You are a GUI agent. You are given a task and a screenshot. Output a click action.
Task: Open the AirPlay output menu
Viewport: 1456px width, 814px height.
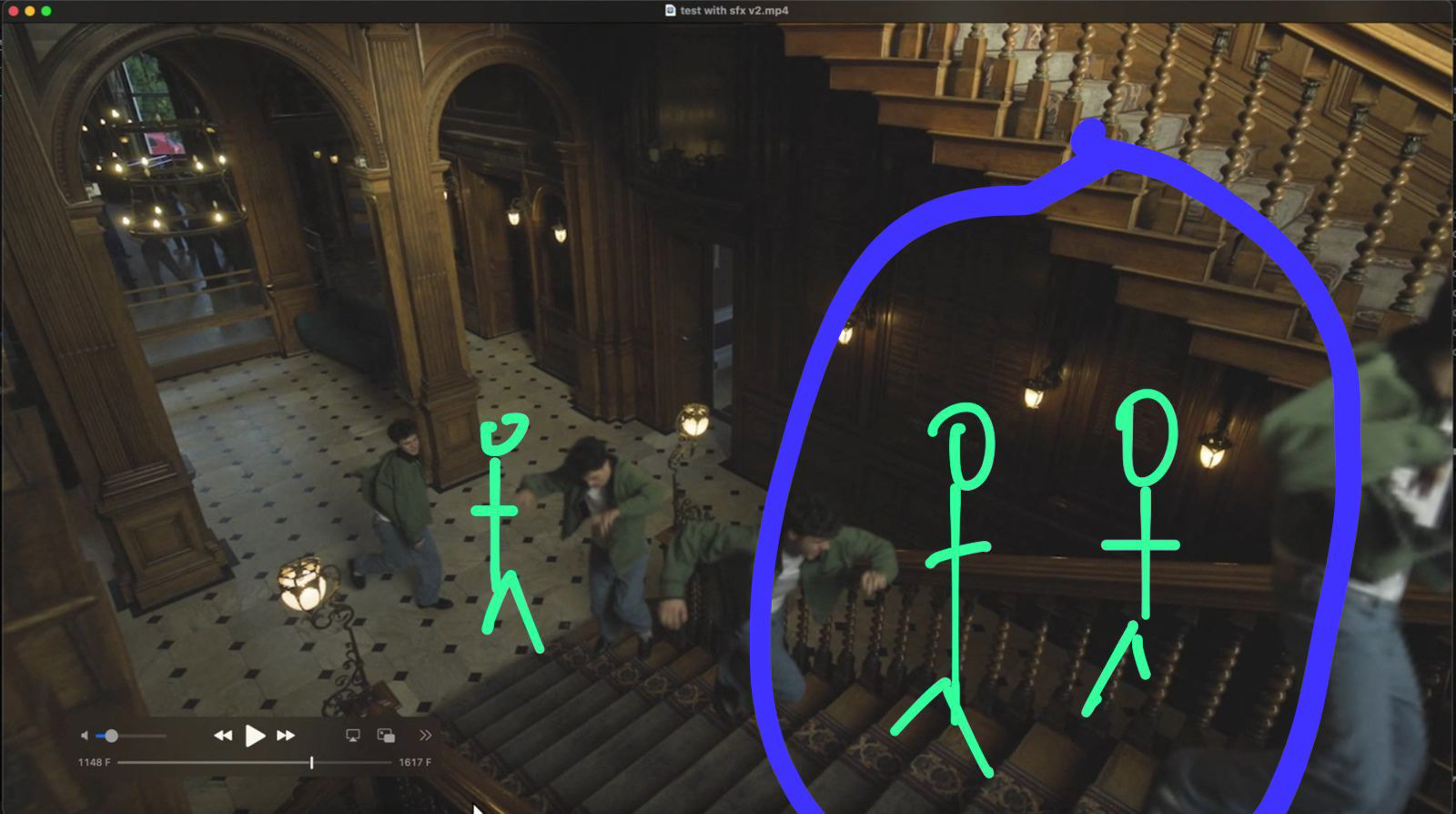(353, 736)
